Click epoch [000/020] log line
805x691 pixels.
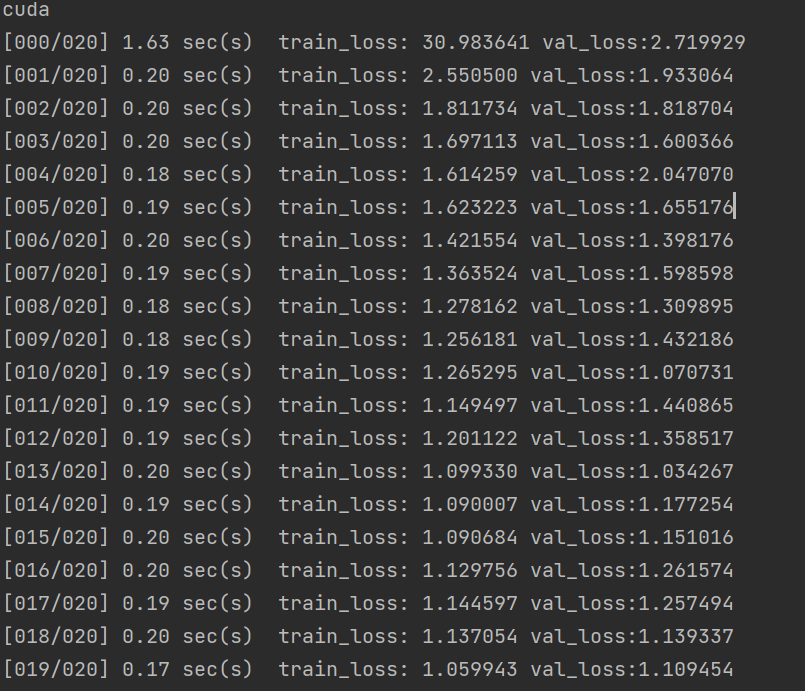coord(374,43)
